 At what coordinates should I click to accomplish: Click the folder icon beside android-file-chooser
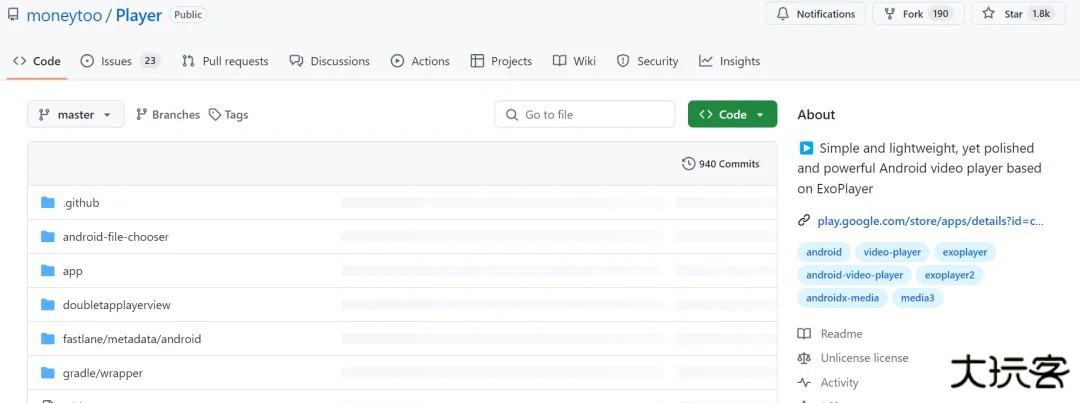point(48,236)
